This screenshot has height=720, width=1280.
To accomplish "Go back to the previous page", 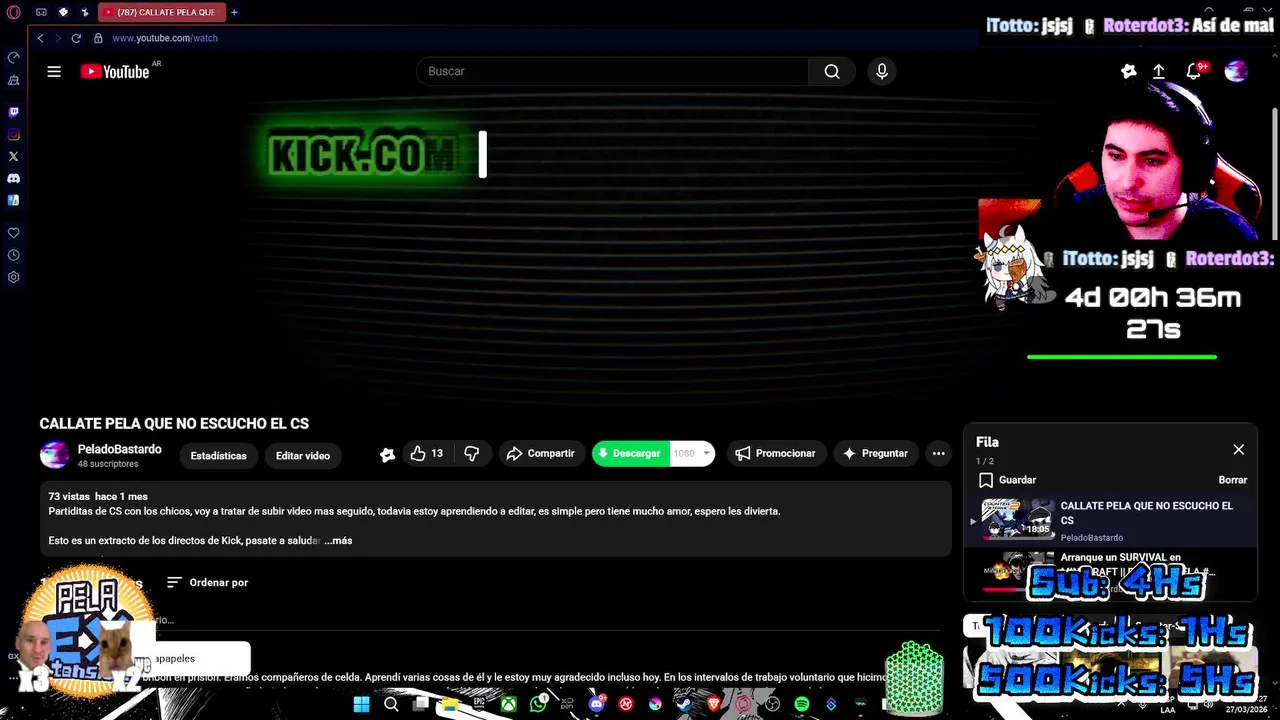I will 40,38.
